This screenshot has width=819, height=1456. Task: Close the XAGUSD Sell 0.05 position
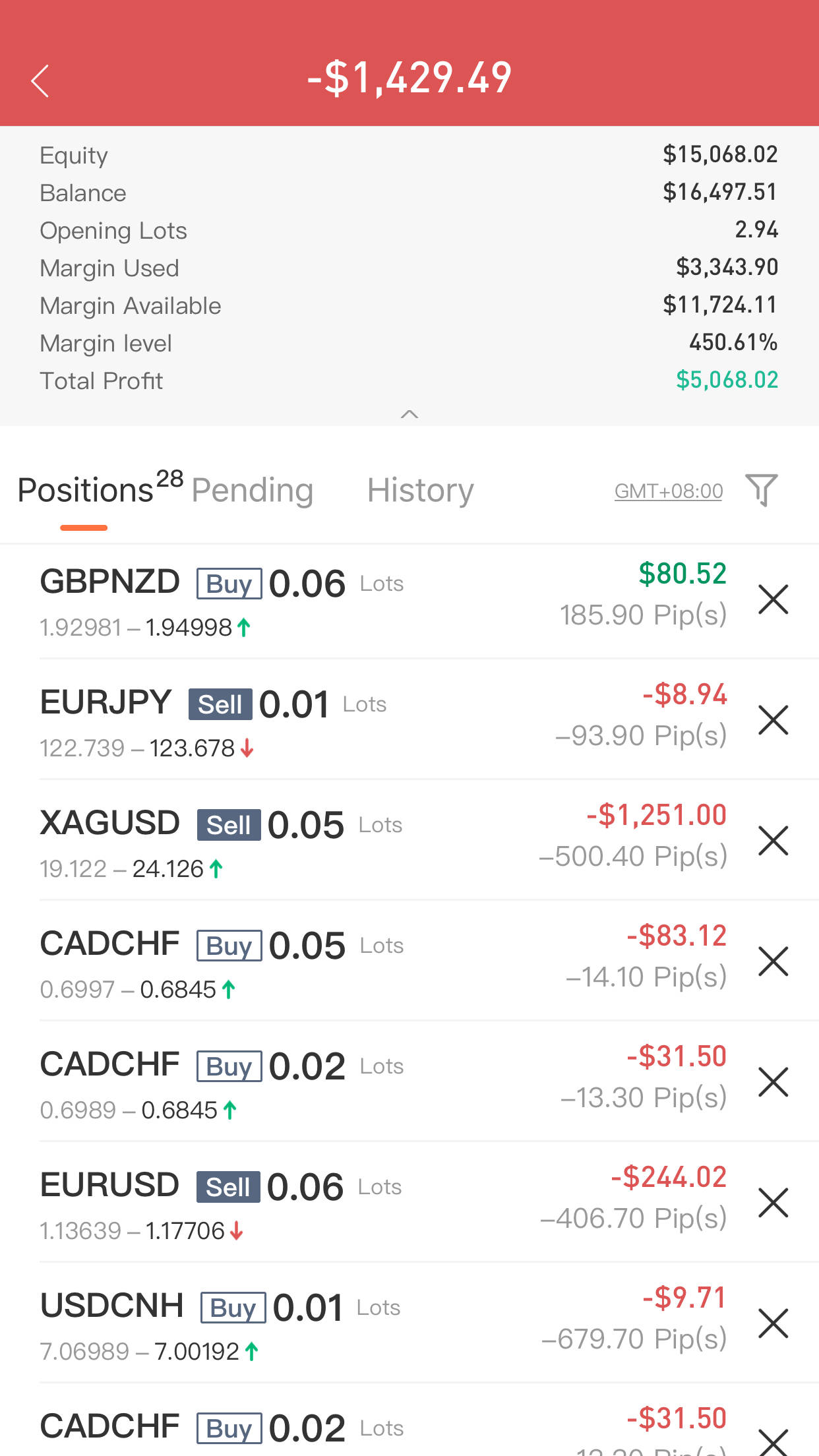click(x=773, y=841)
